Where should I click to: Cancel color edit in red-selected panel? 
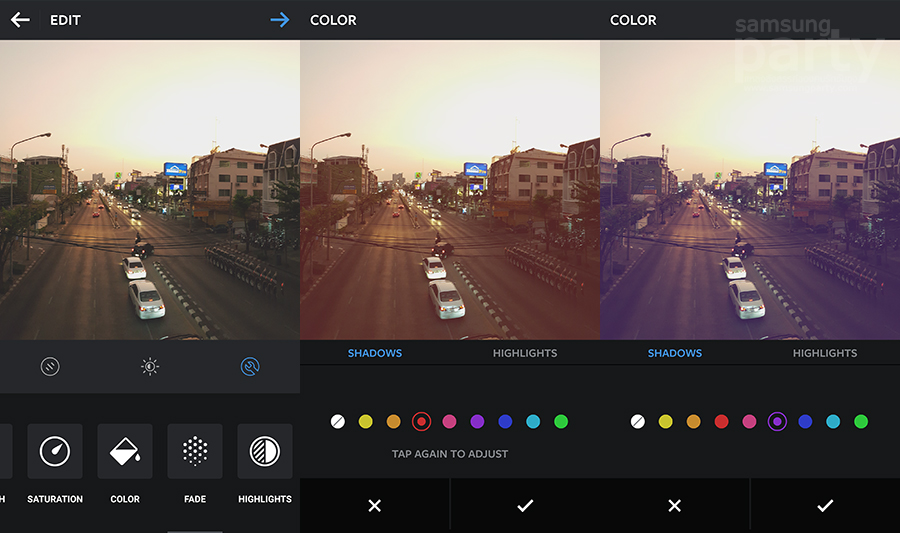(375, 506)
